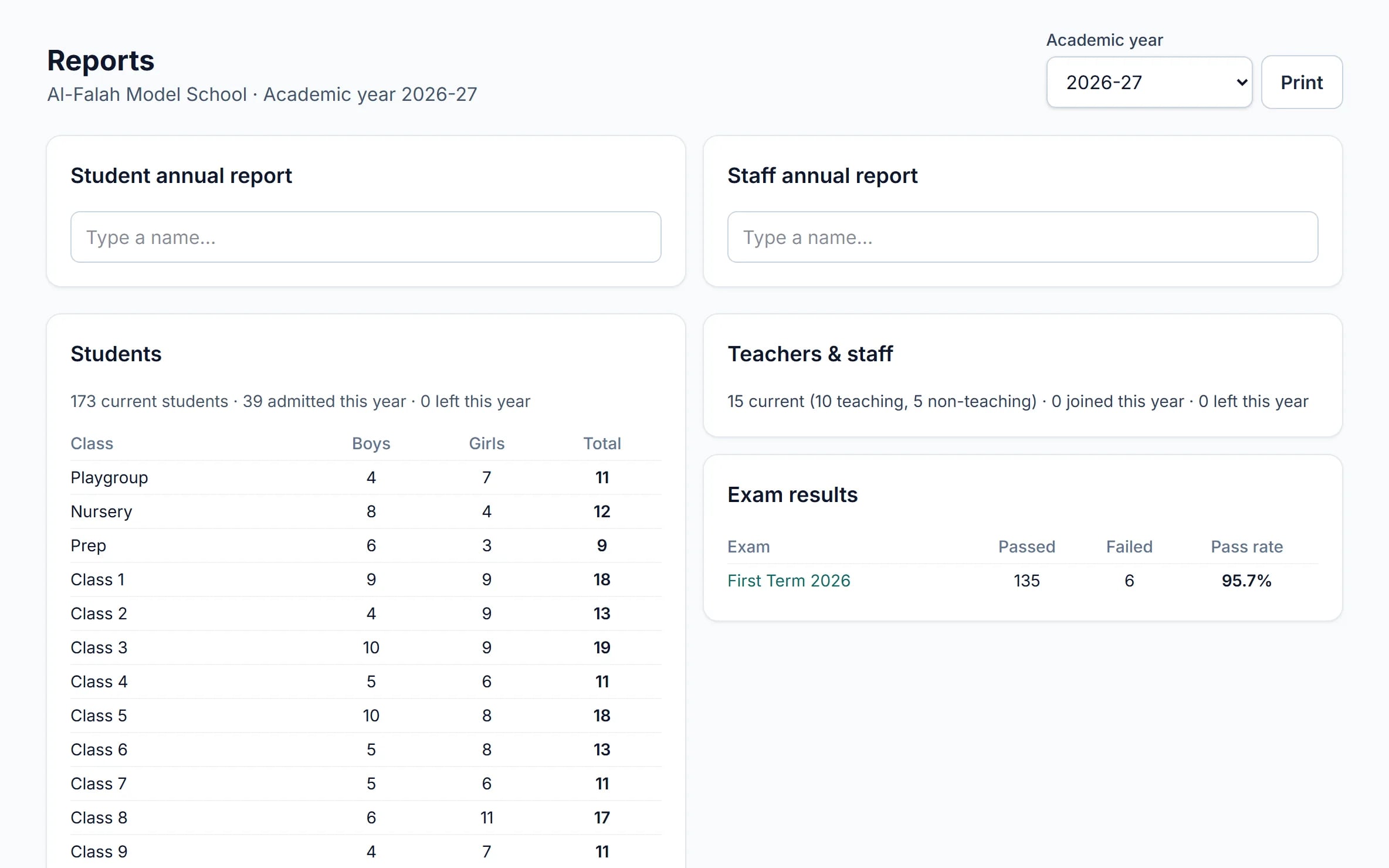The width and height of the screenshot is (1389, 868).
Task: Click the Prep total of 9
Action: click(x=602, y=545)
